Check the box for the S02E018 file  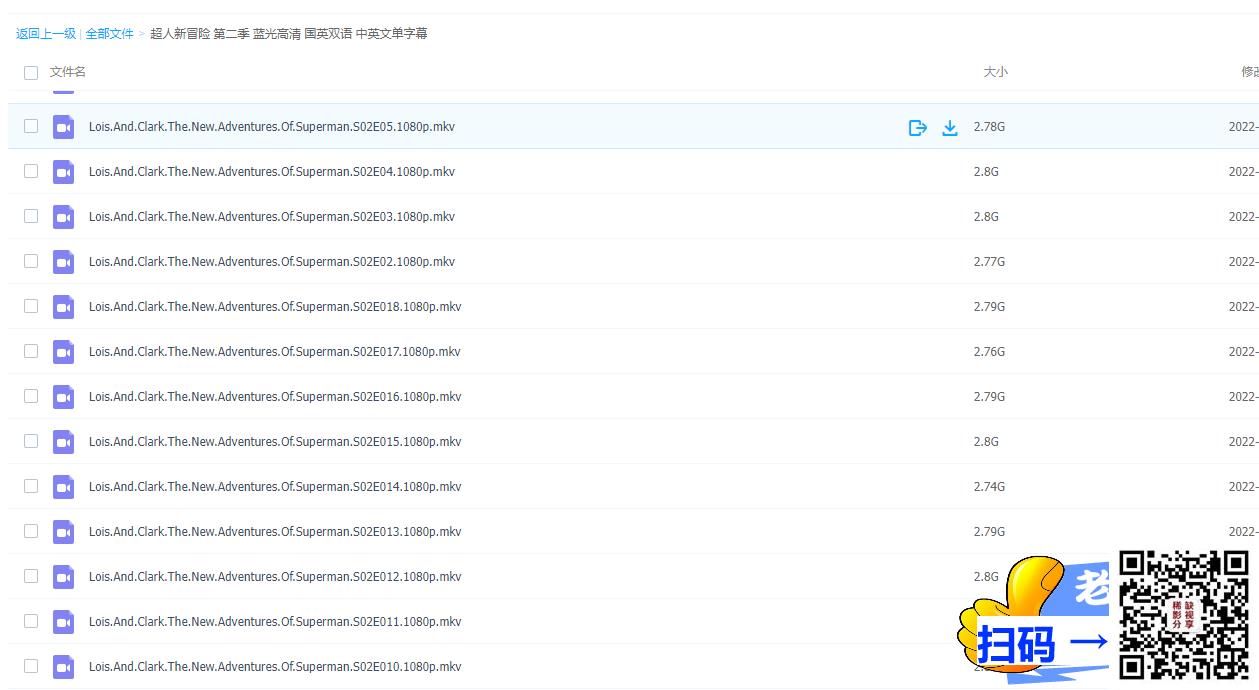(x=31, y=306)
